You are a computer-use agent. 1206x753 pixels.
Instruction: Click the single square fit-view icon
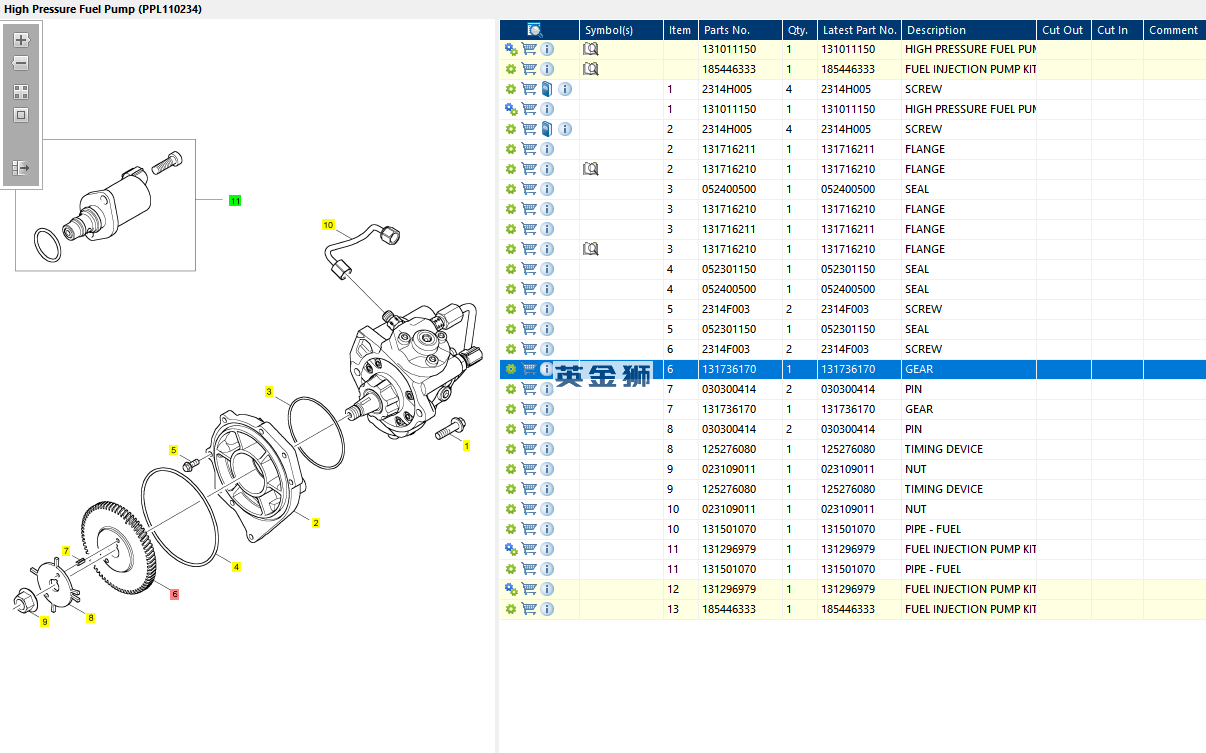tap(21, 115)
